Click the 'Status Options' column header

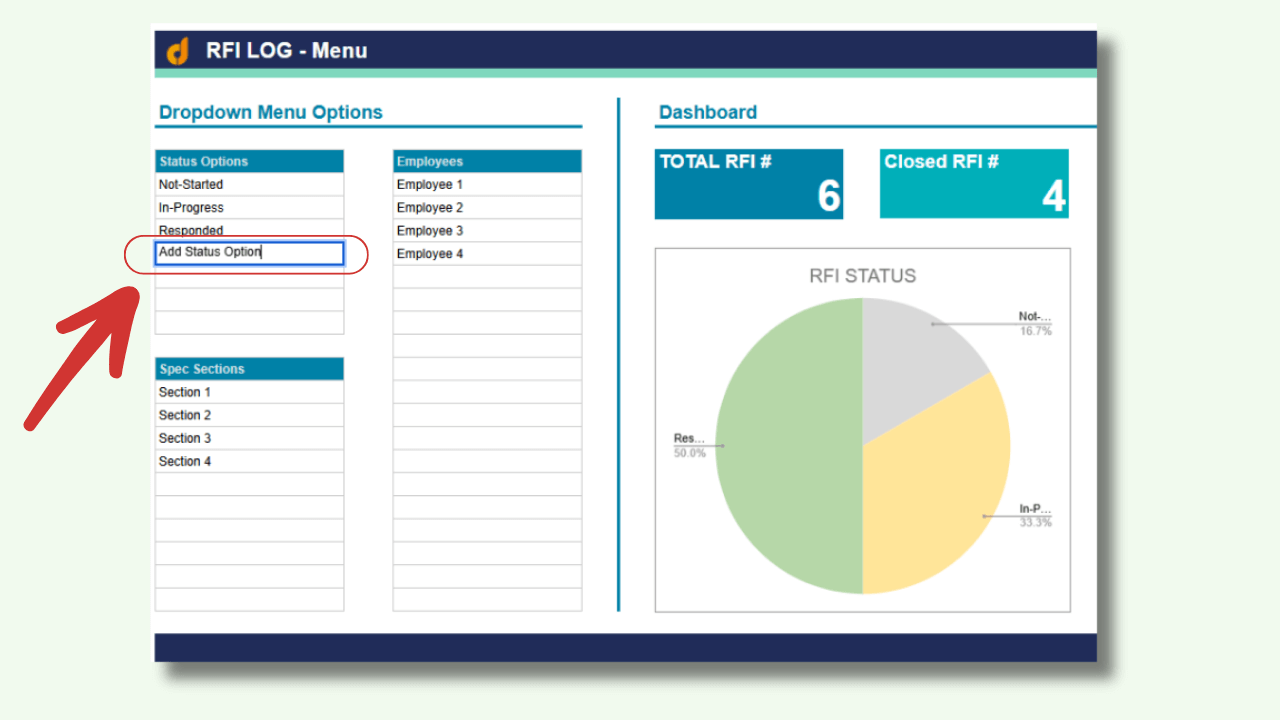pyautogui.click(x=250, y=161)
